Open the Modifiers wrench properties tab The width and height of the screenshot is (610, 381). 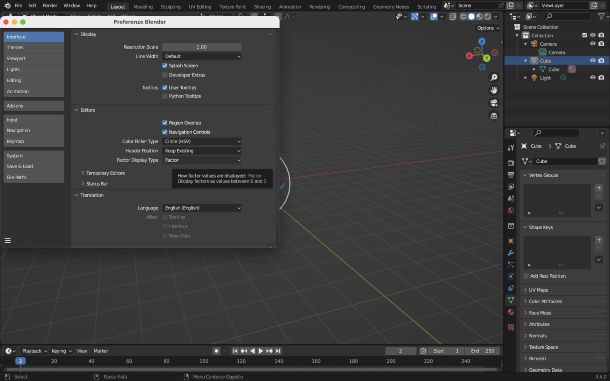(x=511, y=253)
